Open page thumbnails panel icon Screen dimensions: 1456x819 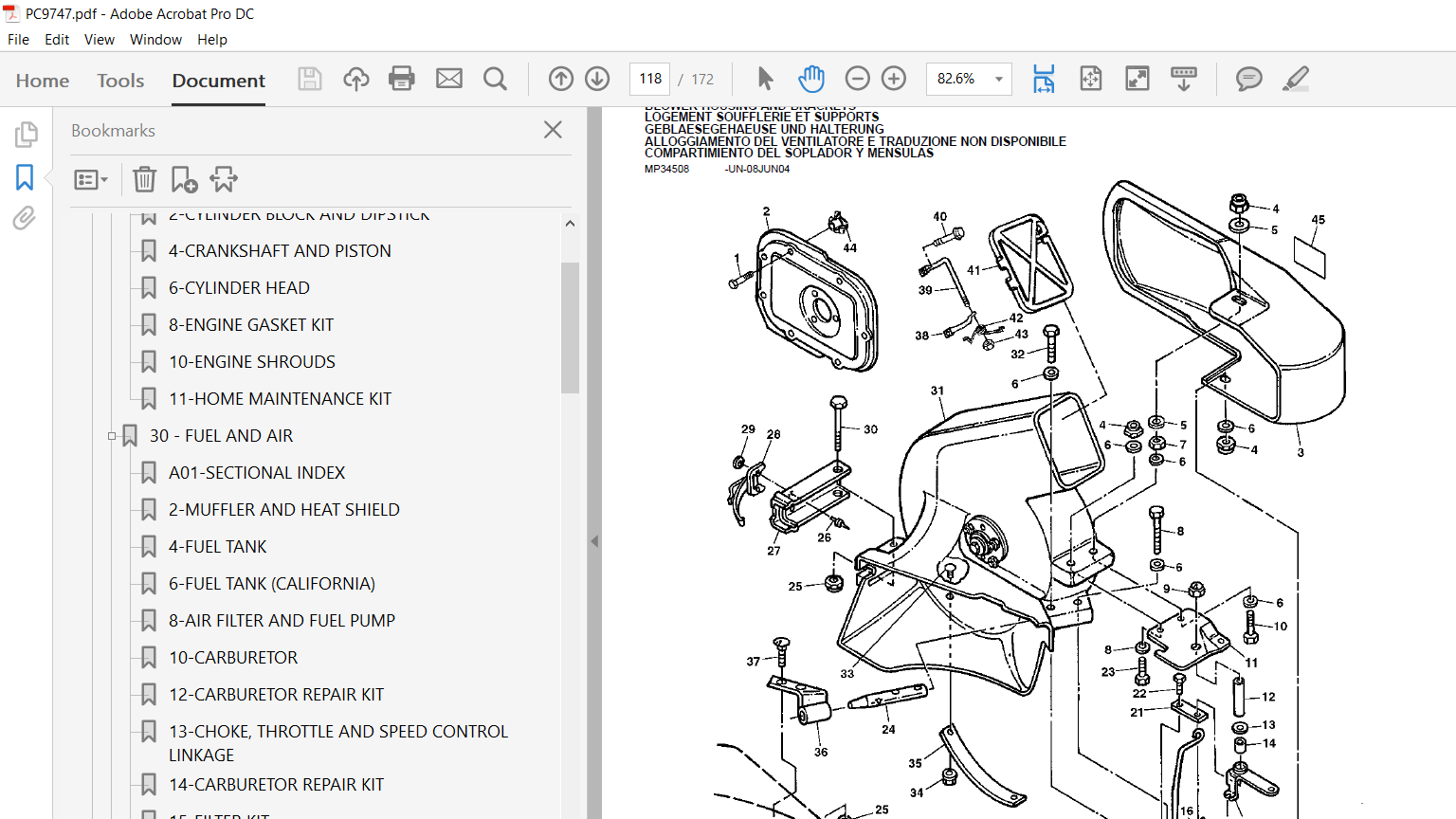pyautogui.click(x=26, y=135)
